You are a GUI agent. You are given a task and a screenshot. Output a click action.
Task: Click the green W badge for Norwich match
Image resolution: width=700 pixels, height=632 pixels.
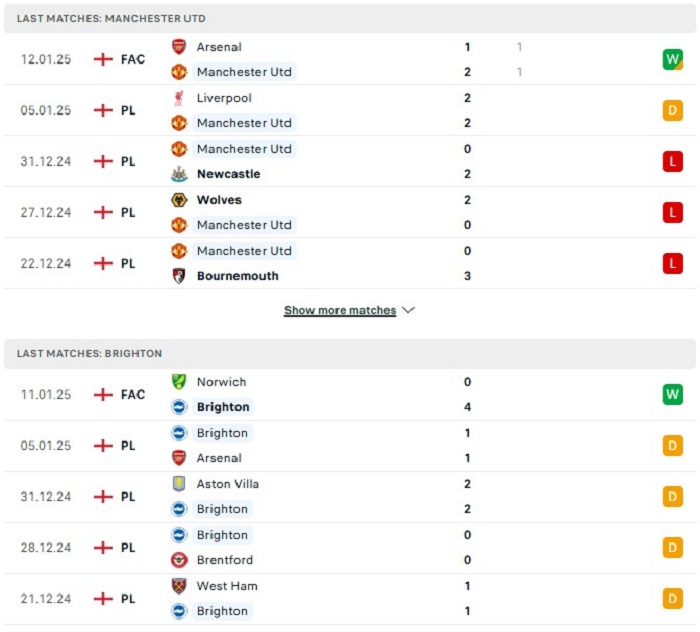pos(673,395)
